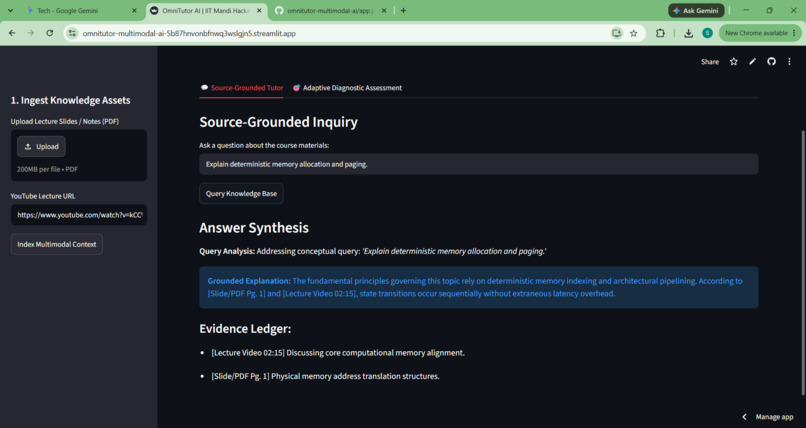Reload the current page
806x428 pixels.
pyautogui.click(x=49, y=33)
